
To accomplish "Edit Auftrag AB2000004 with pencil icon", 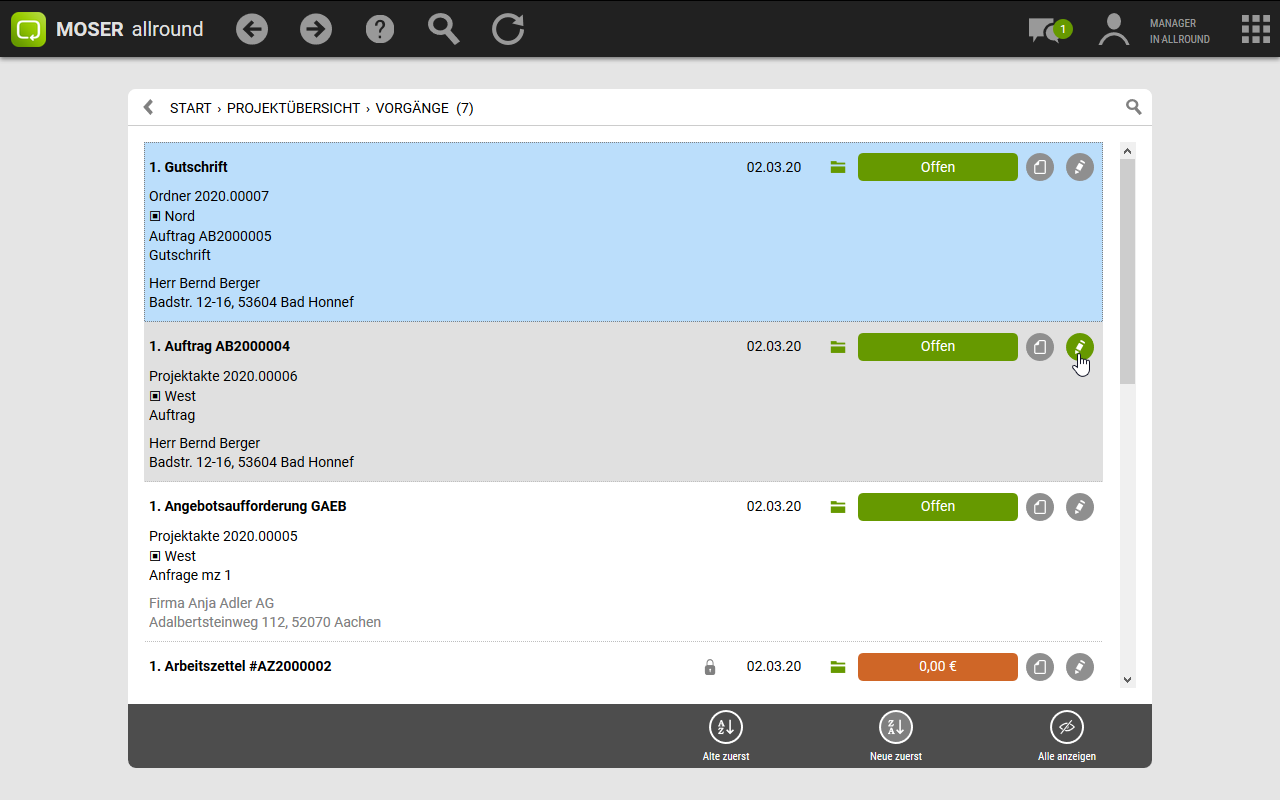I will click(x=1079, y=347).
